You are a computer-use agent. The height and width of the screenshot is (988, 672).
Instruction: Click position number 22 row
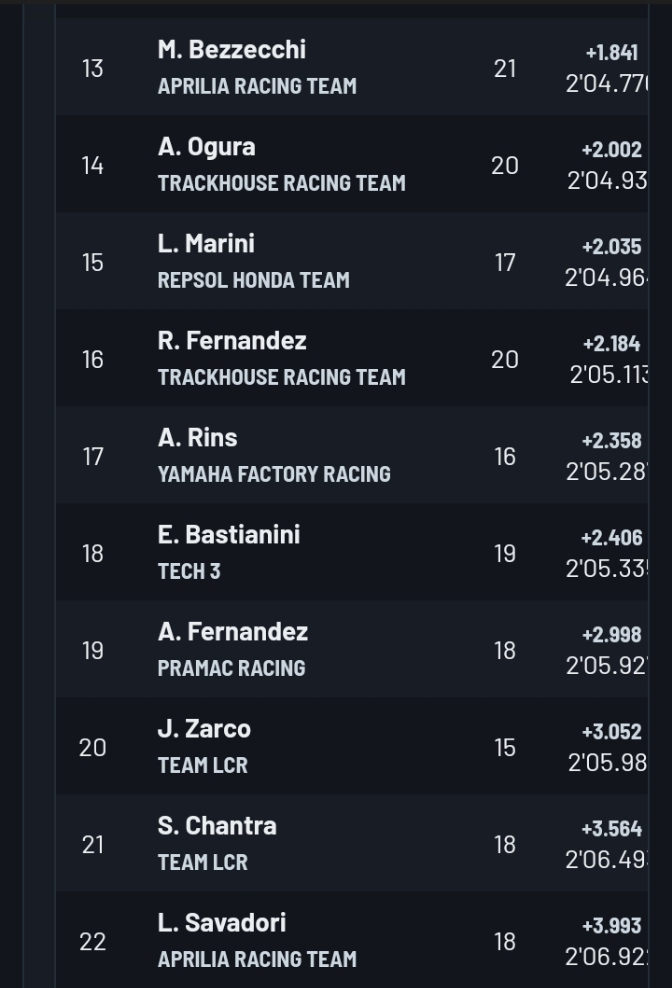[93, 941]
